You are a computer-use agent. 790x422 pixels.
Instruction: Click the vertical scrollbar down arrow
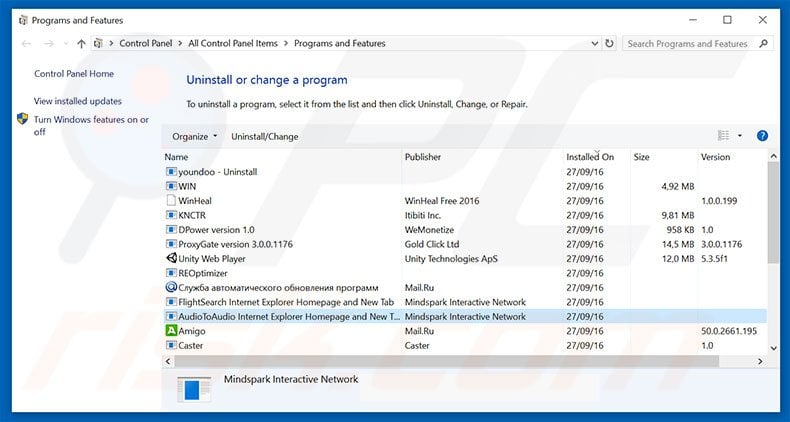point(774,348)
